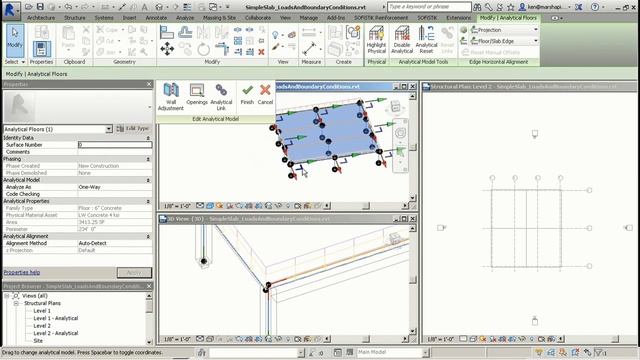Click the Surface Number input field
This screenshot has width=640, height=360.
115,145
